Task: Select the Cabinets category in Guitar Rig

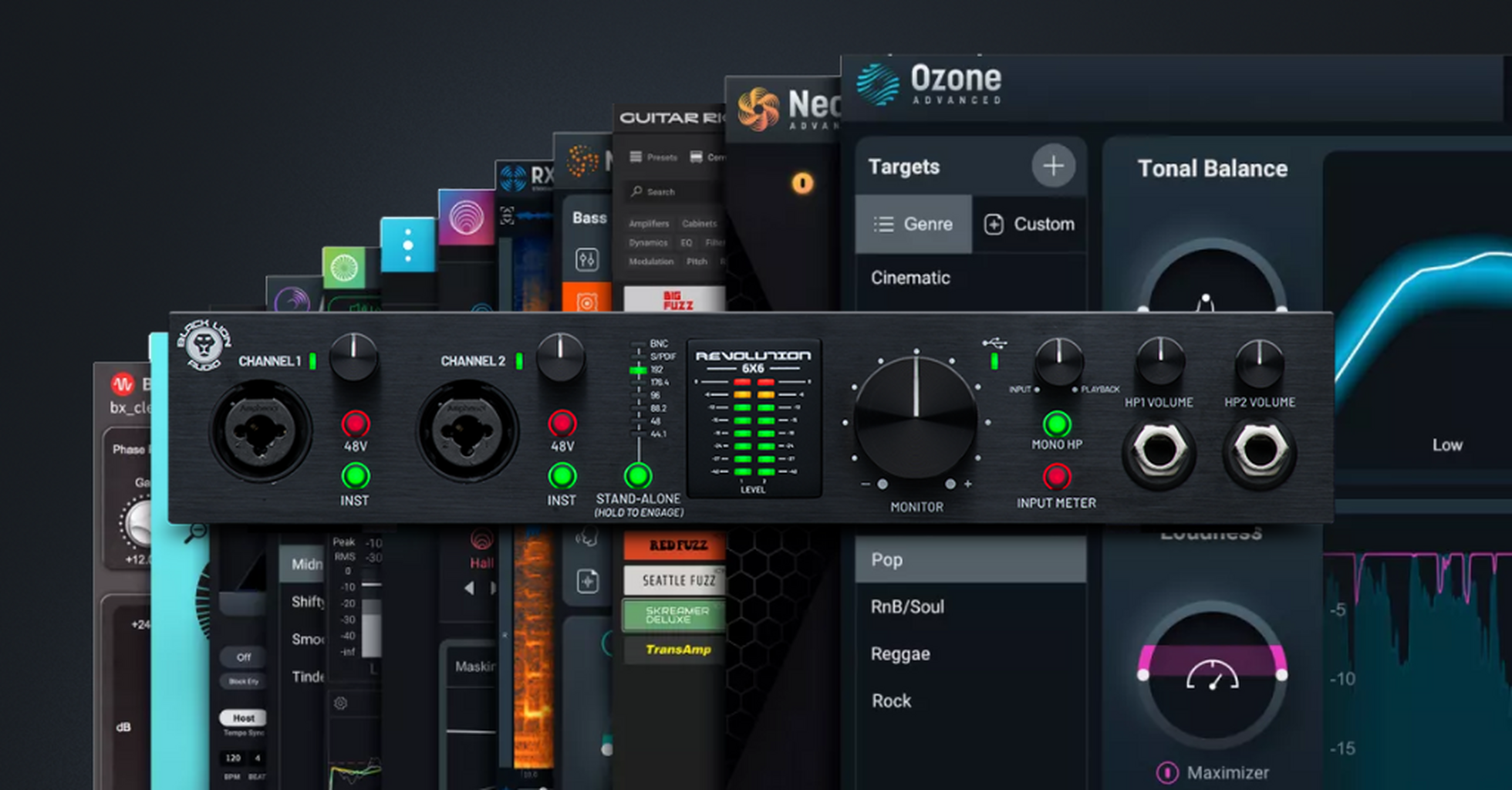Action: pos(699,224)
